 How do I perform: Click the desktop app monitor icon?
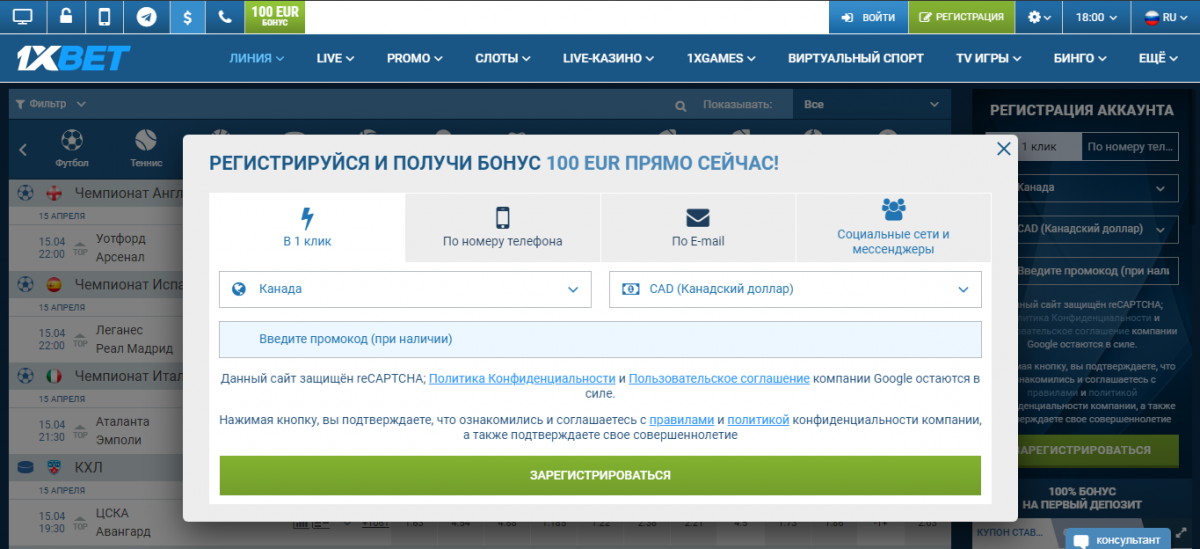pyautogui.click(x=23, y=17)
